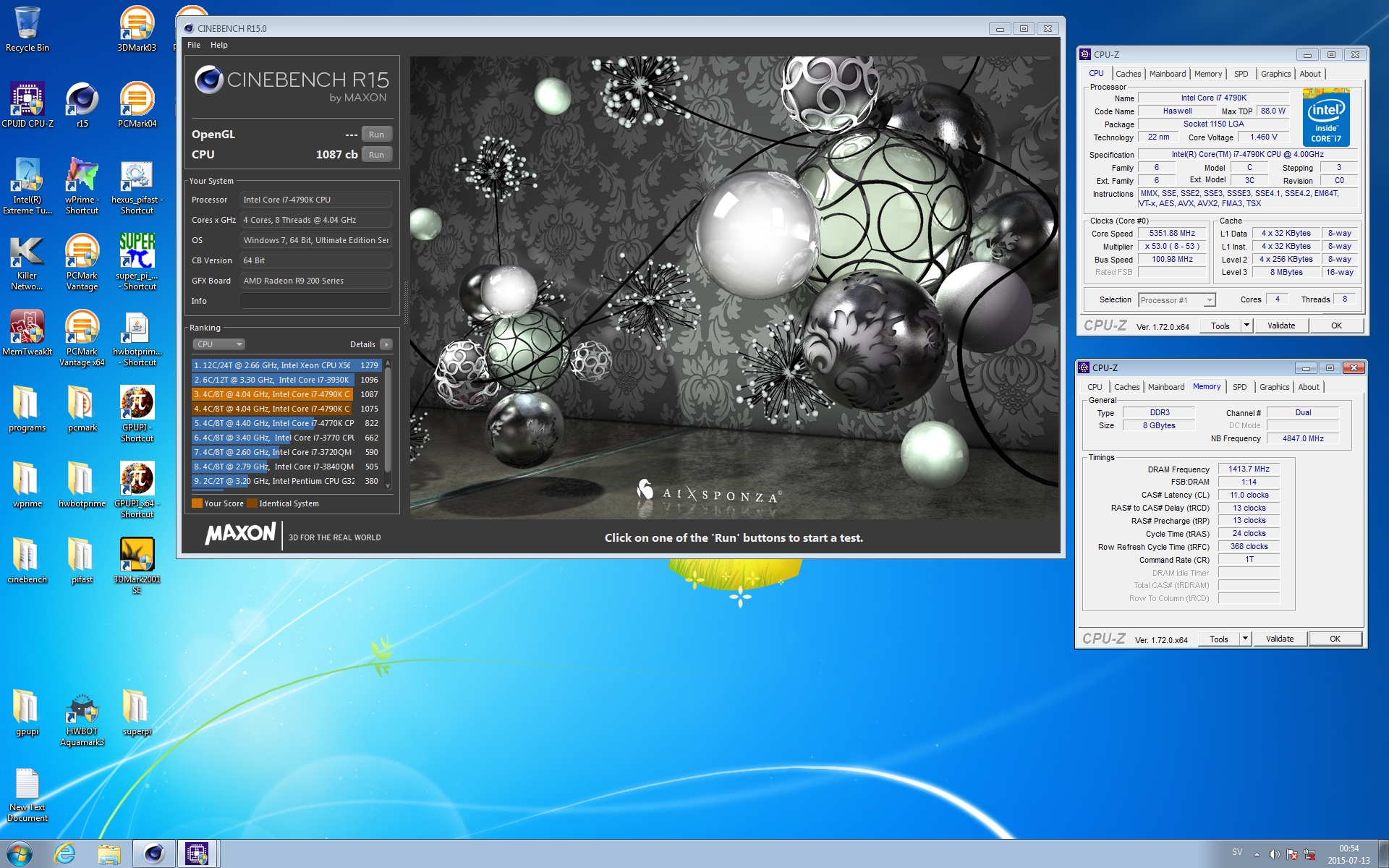Viewport: 1389px width, 868px height.
Task: Switch to Caches tab in upper CPU-Z
Action: (x=1128, y=74)
